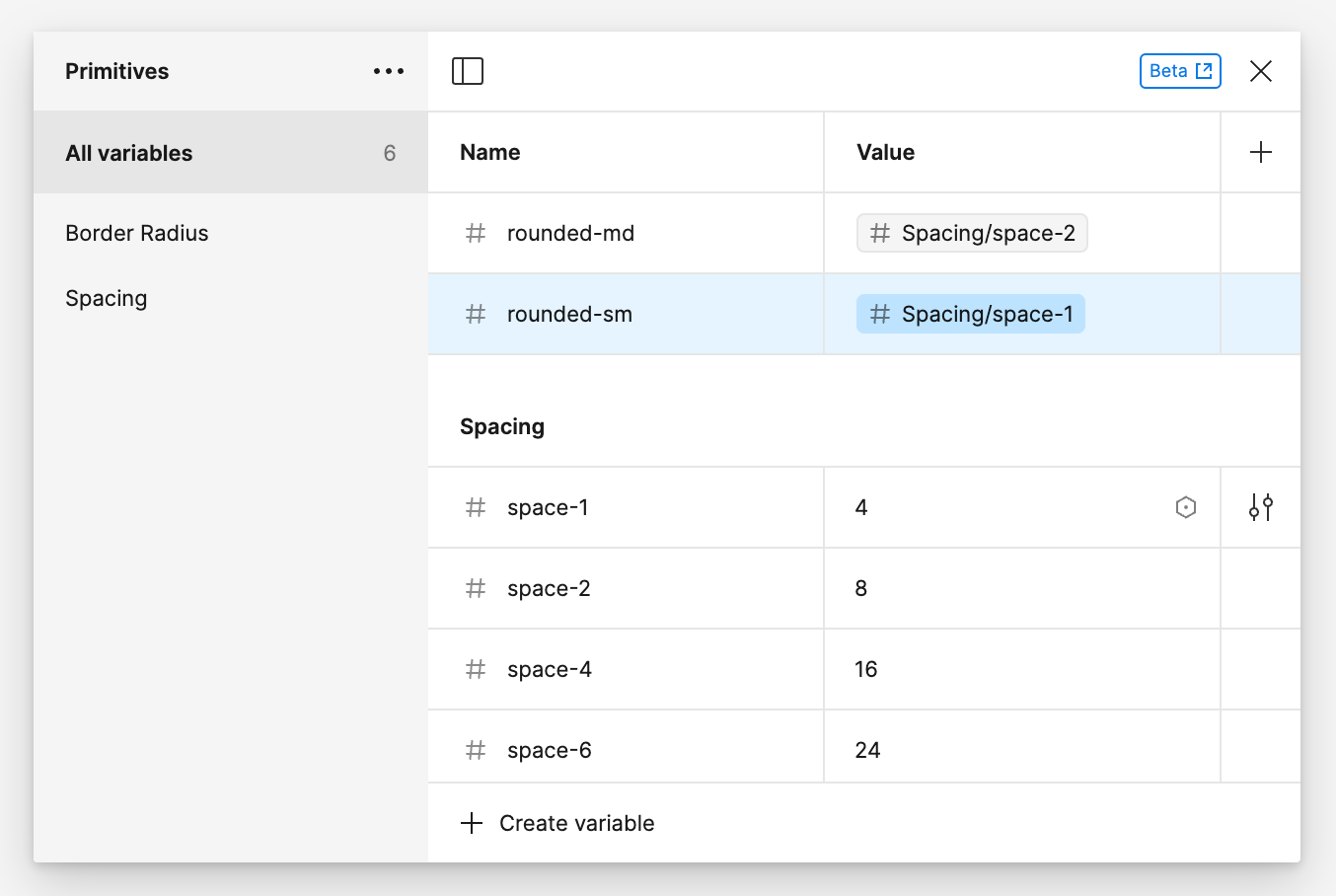Open variable settings sliders for space-1
Viewport: 1336px width, 896px height.
point(1260,507)
